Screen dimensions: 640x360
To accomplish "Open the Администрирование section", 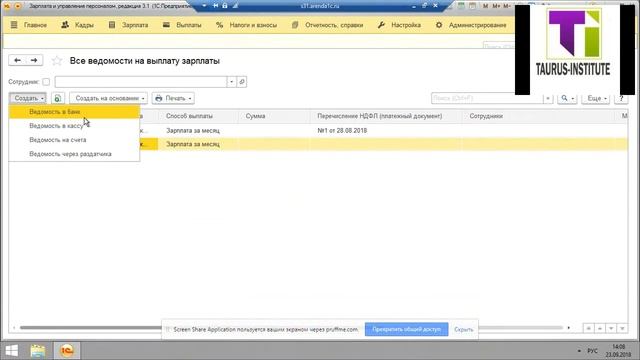I will (471, 25).
